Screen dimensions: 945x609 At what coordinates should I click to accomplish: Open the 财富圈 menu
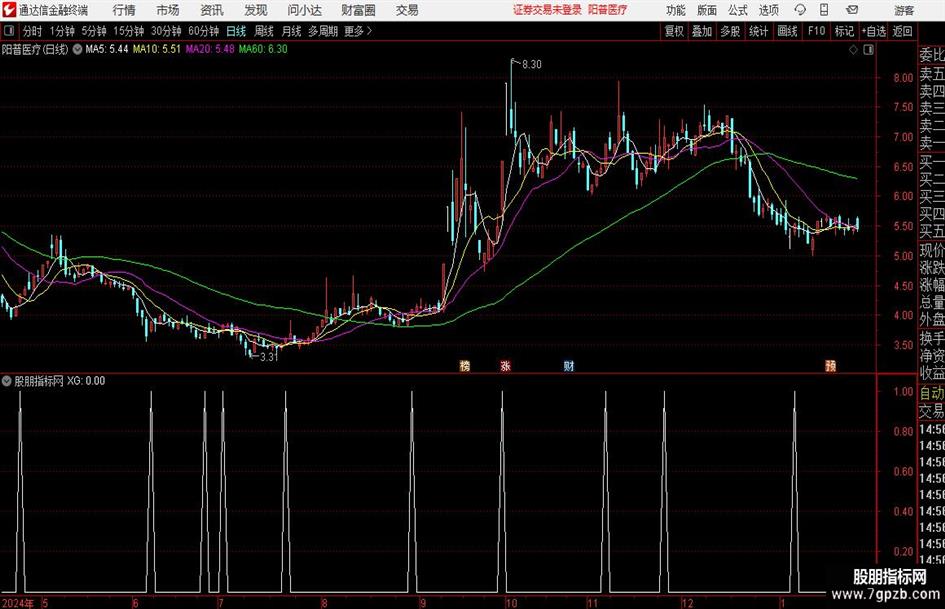358,10
